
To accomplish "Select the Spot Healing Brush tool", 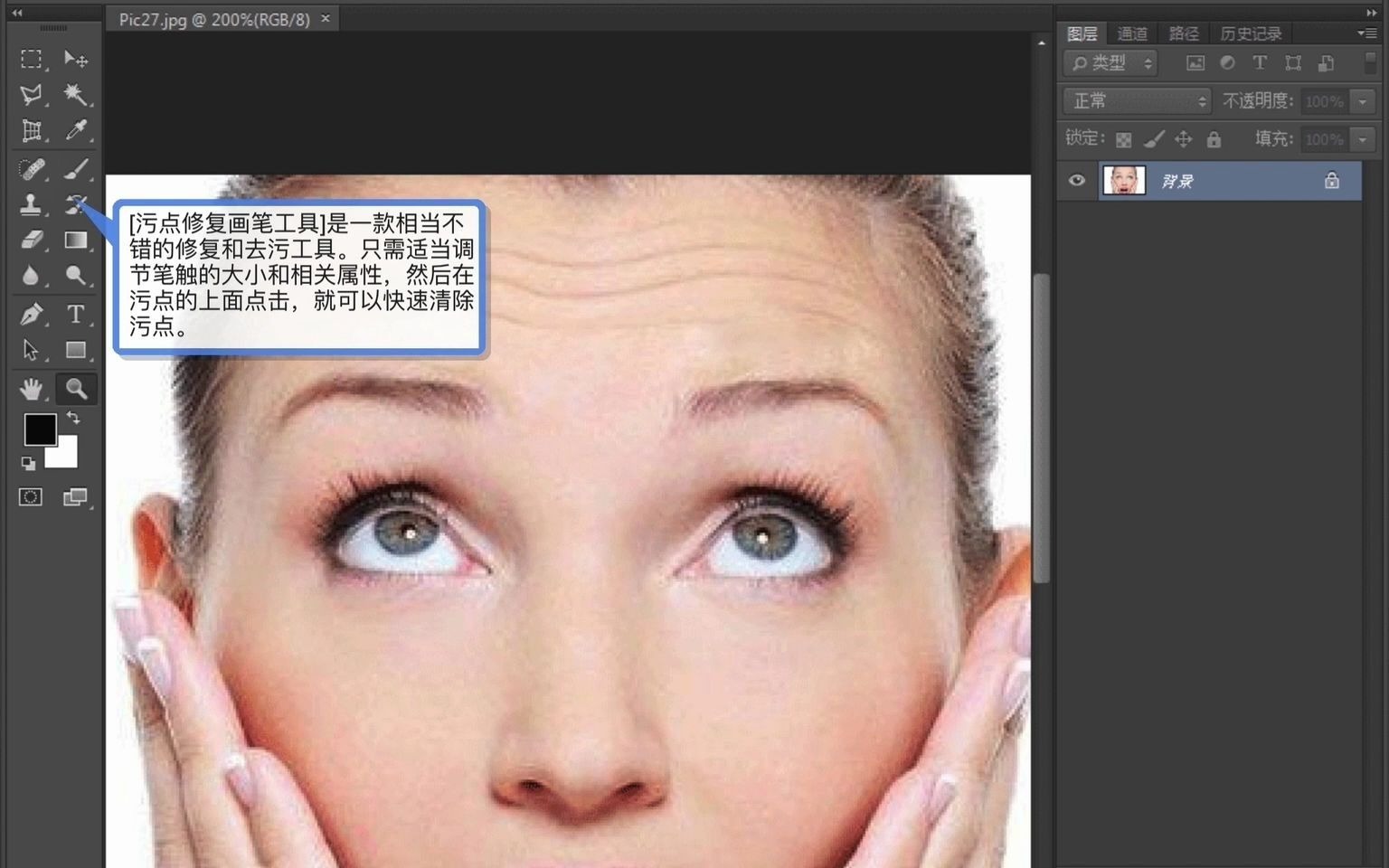I will click(33, 169).
